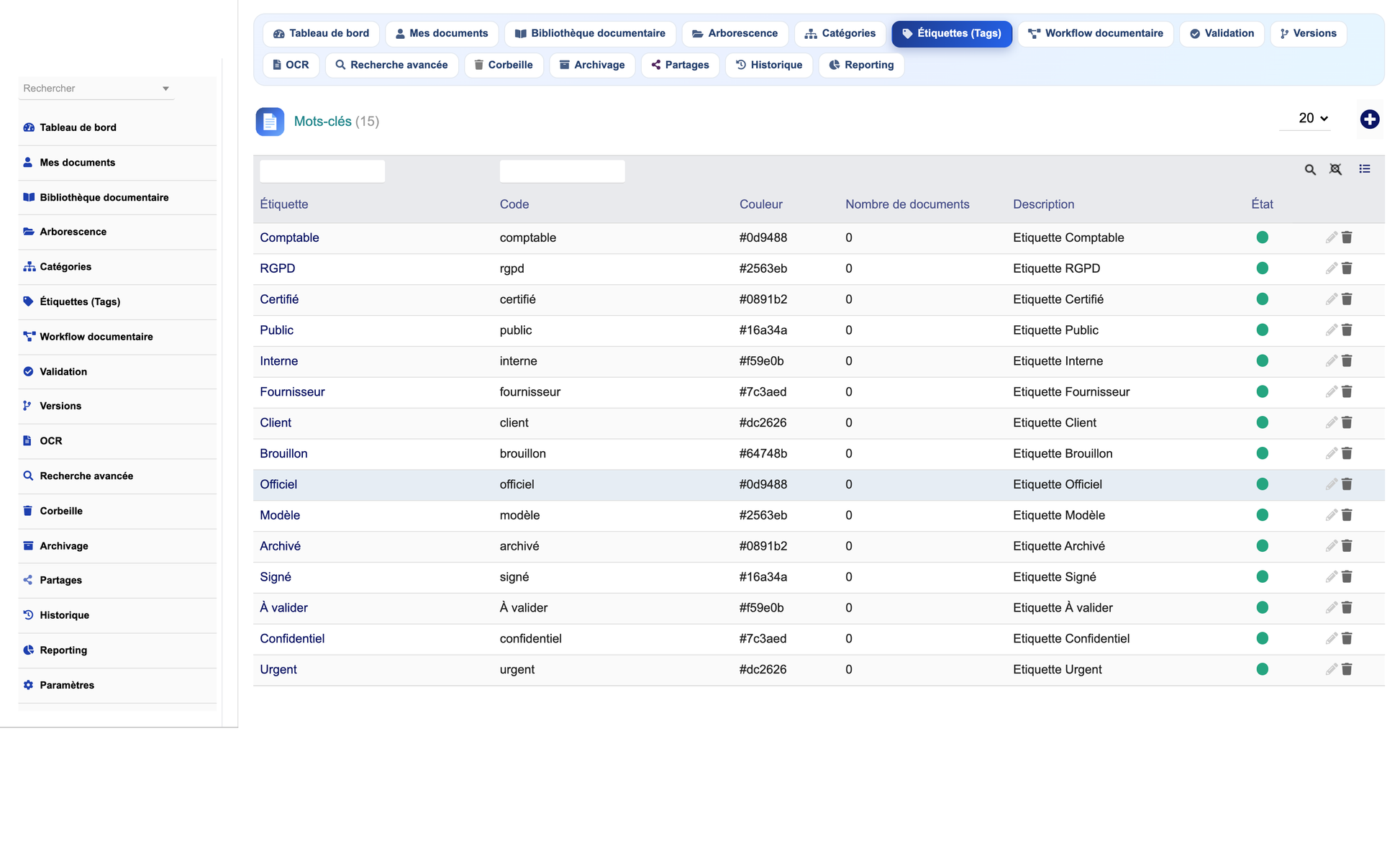Open the Brouillon tag link
Screen dimensions: 1400x867
[283, 453]
